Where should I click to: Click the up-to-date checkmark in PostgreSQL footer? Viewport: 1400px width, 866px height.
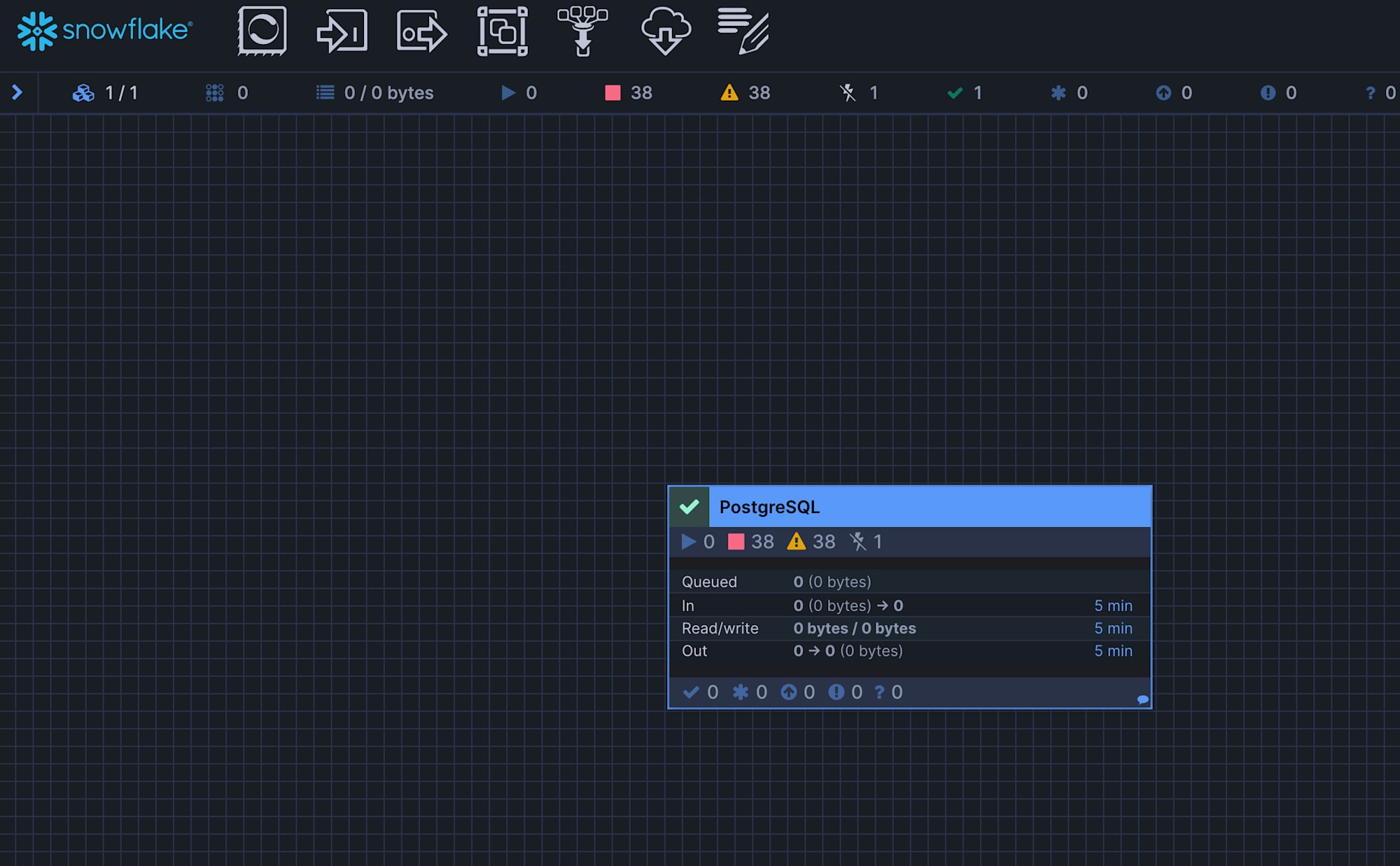coord(691,692)
